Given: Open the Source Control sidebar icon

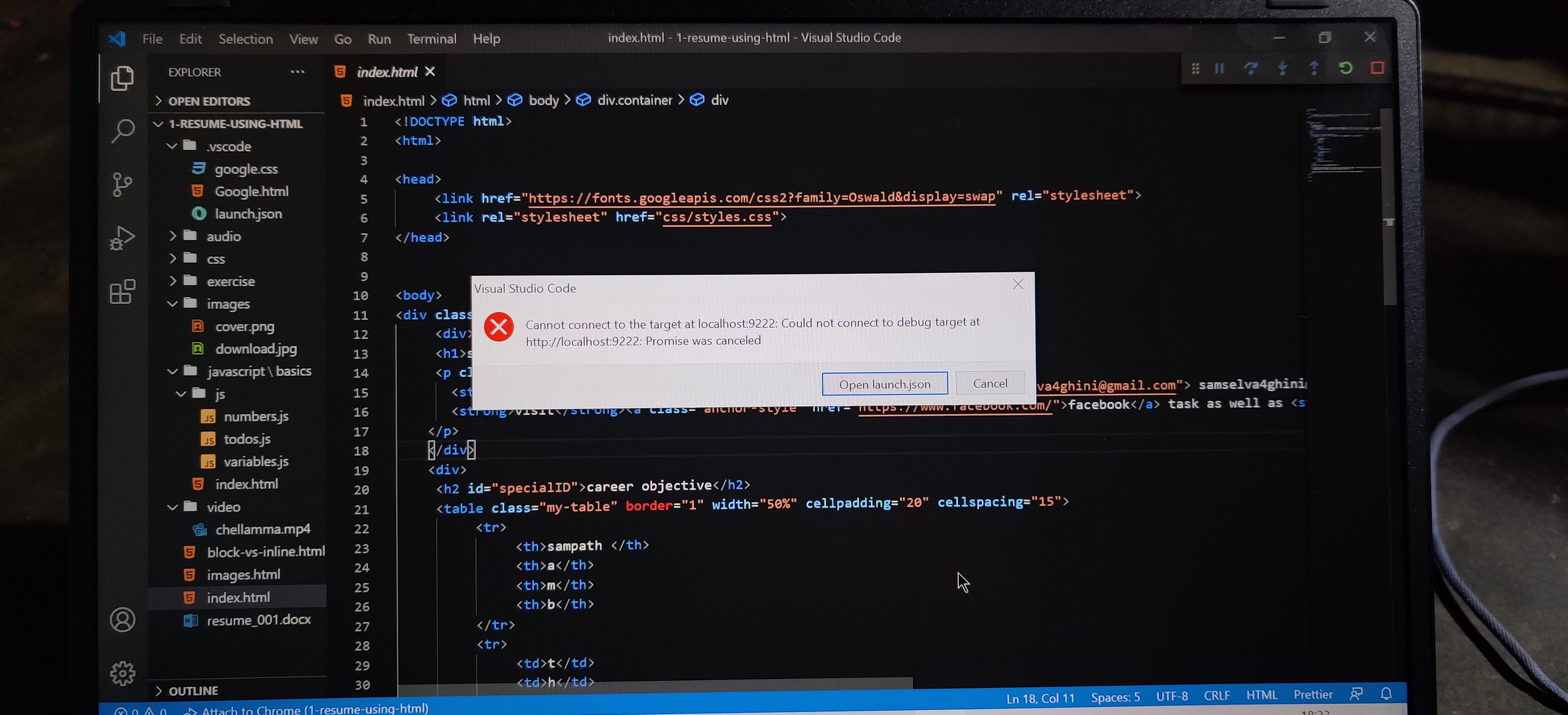Looking at the screenshot, I should tap(122, 185).
